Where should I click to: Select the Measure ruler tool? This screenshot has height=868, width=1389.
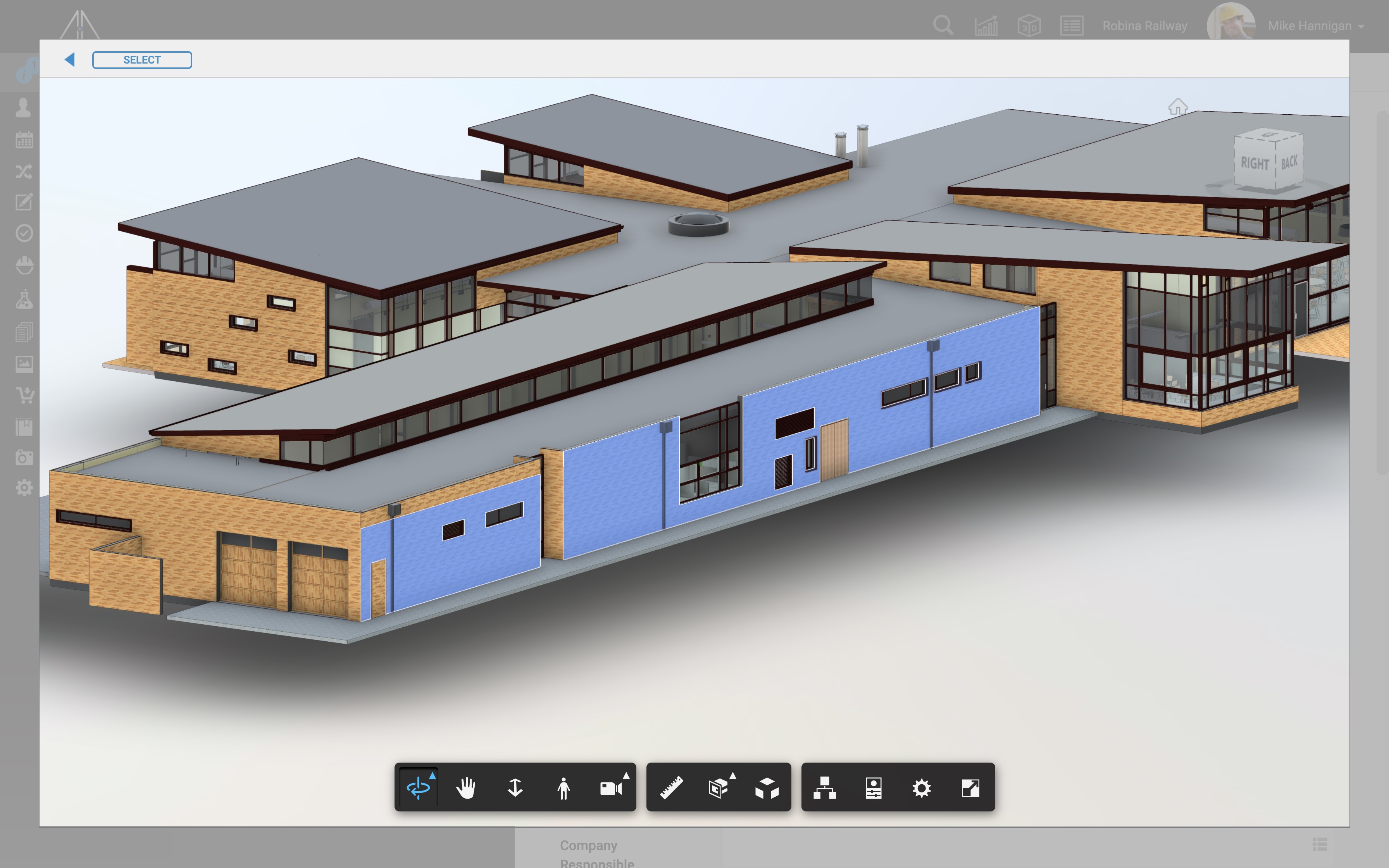click(671, 788)
